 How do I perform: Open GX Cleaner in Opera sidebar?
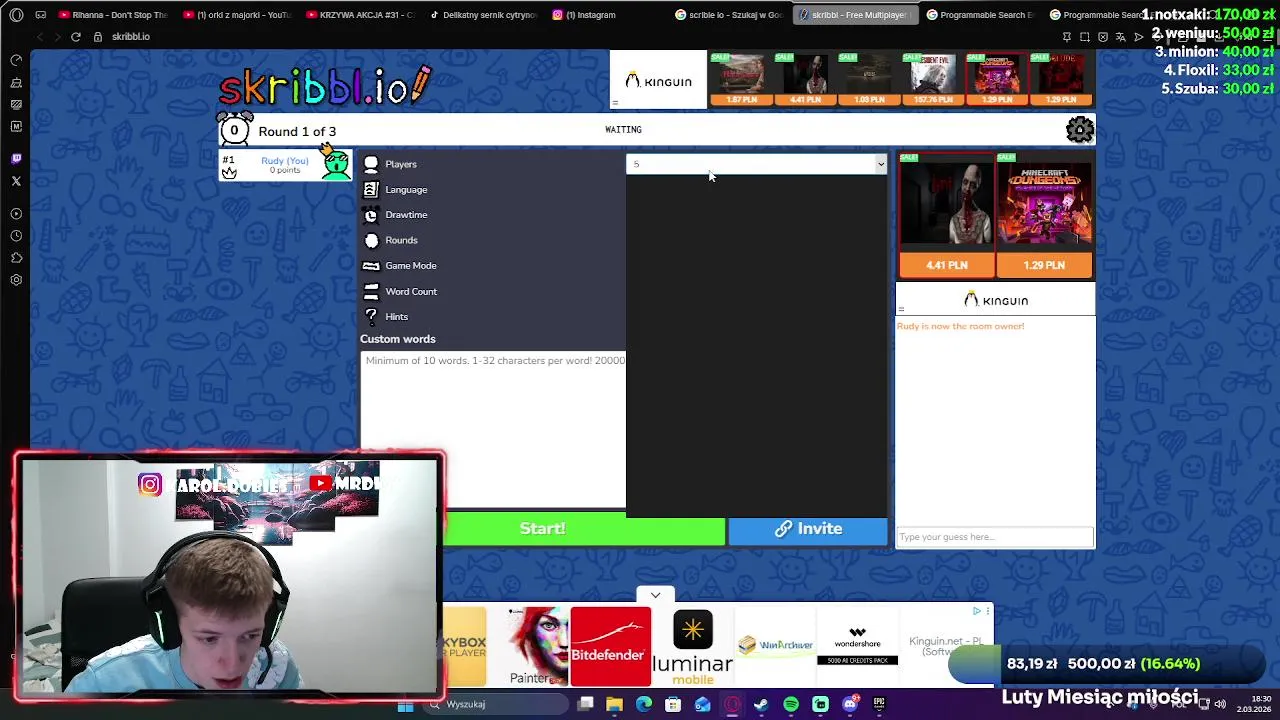pos(16,82)
